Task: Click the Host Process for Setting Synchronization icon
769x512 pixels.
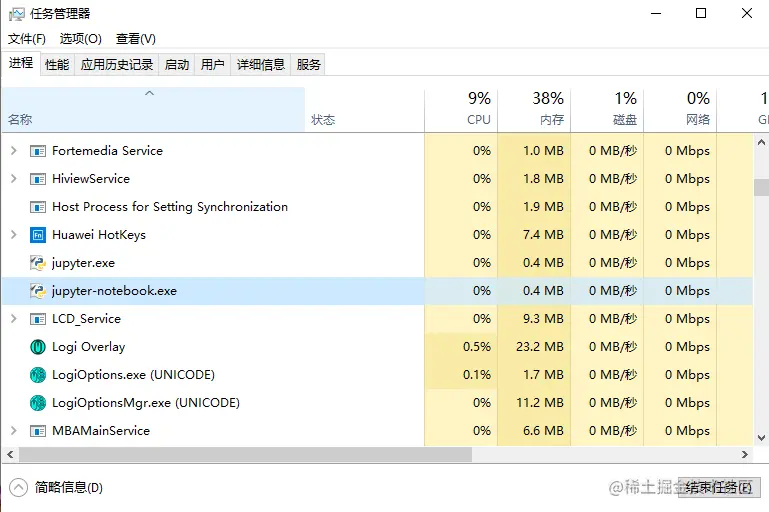Action: (38, 207)
